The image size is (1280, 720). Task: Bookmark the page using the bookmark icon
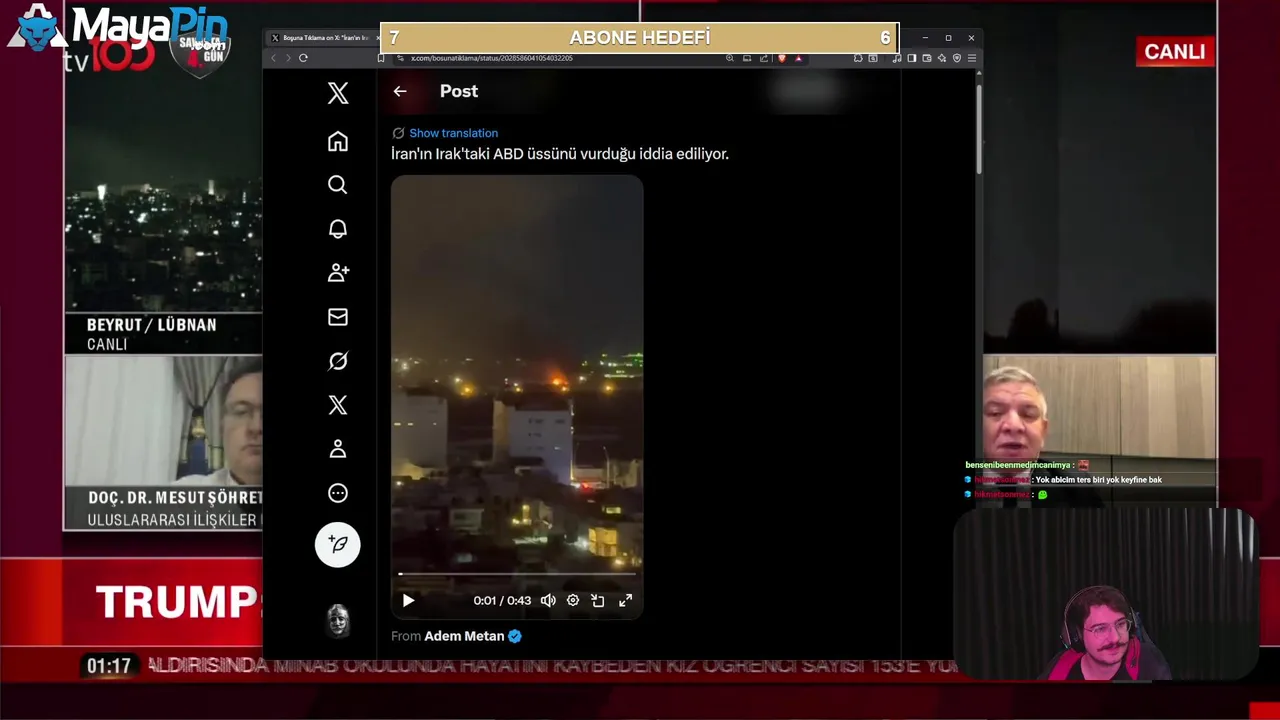point(381,58)
